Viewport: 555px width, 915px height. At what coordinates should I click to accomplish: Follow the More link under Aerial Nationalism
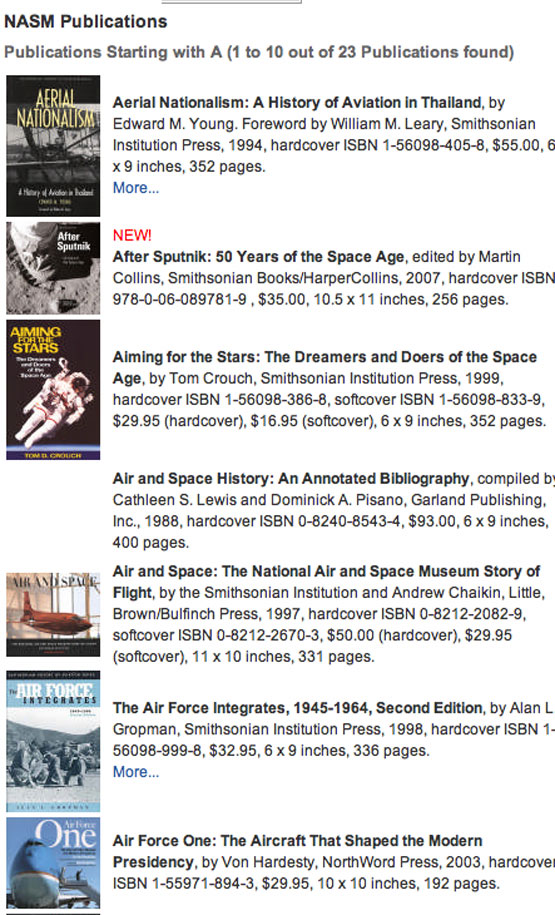[x=135, y=188]
